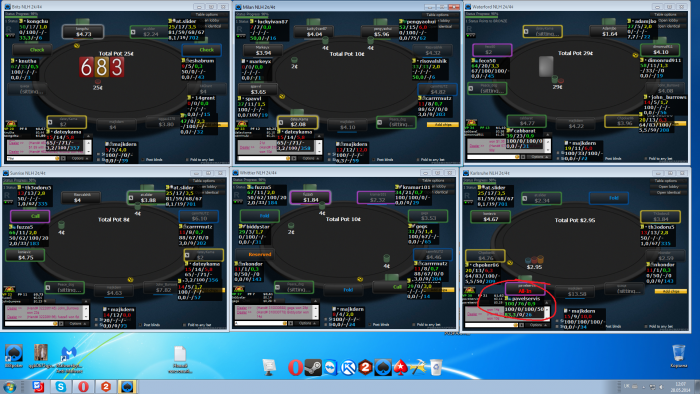Open the trash bin icon in the dock
This screenshot has width=700, height=394.
tap(436, 367)
